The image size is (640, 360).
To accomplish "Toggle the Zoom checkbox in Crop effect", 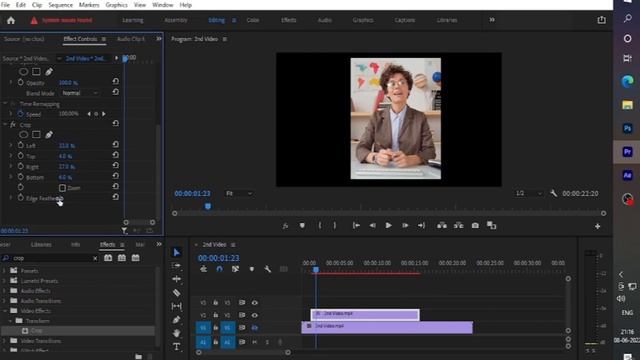I will (x=62, y=188).
